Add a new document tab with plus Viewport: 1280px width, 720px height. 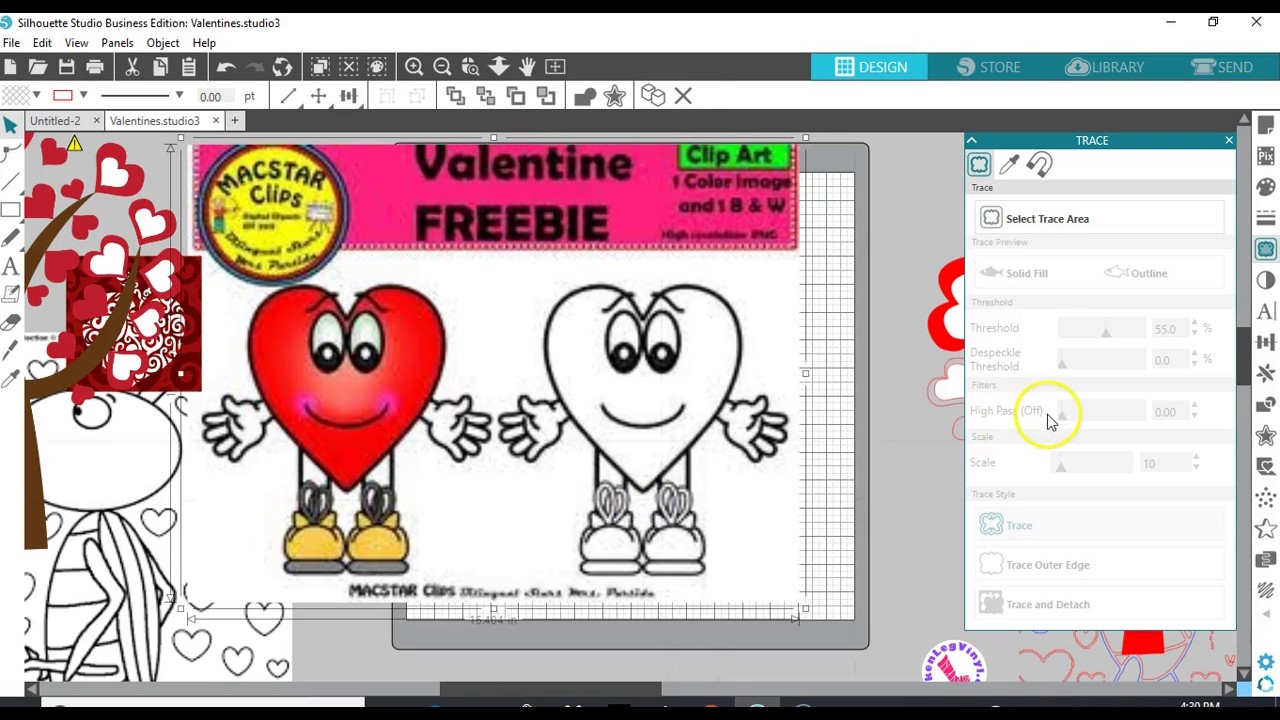pyautogui.click(x=235, y=121)
